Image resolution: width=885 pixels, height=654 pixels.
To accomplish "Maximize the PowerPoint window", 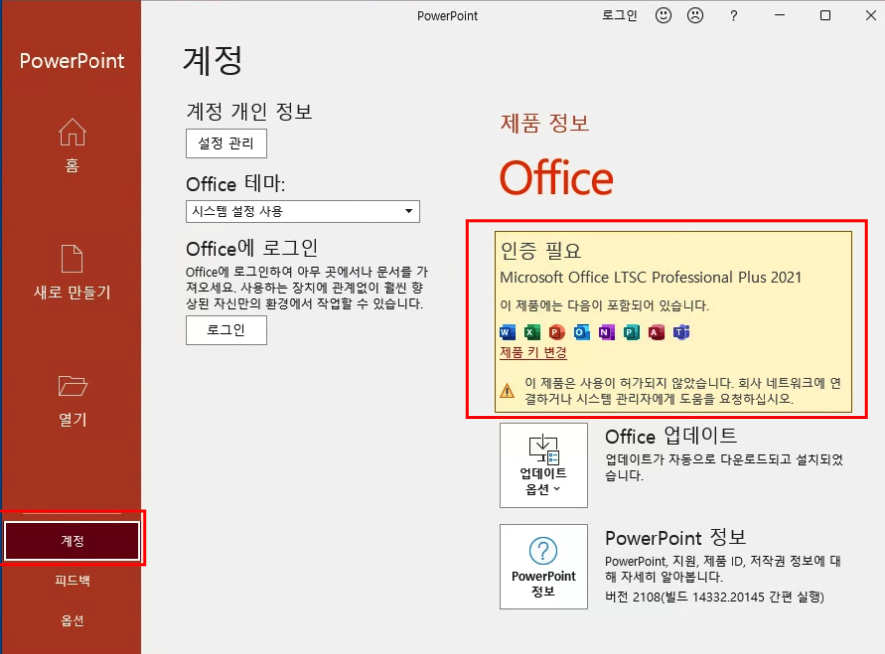I will (x=825, y=15).
